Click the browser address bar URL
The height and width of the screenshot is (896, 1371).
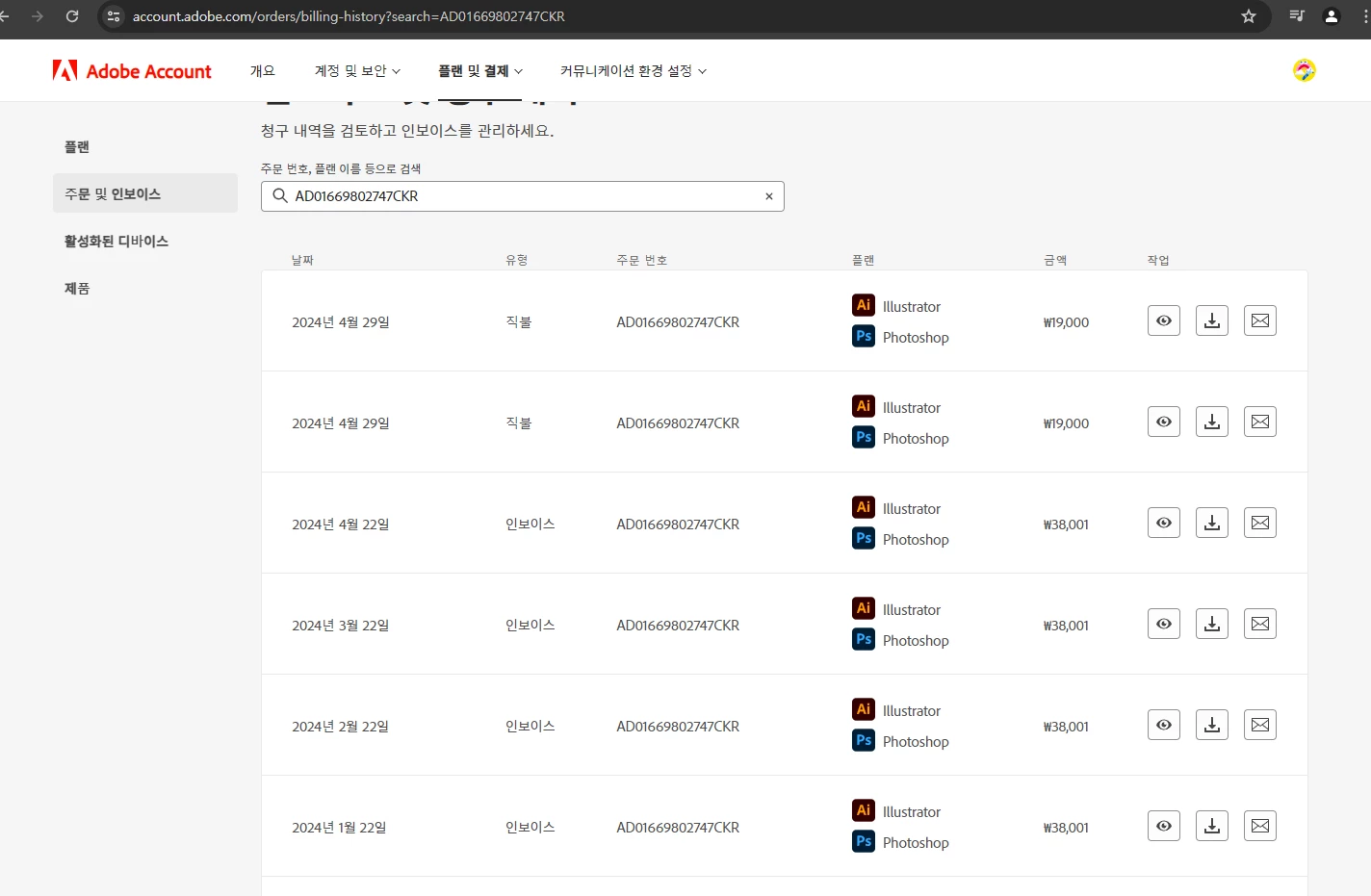[x=349, y=16]
